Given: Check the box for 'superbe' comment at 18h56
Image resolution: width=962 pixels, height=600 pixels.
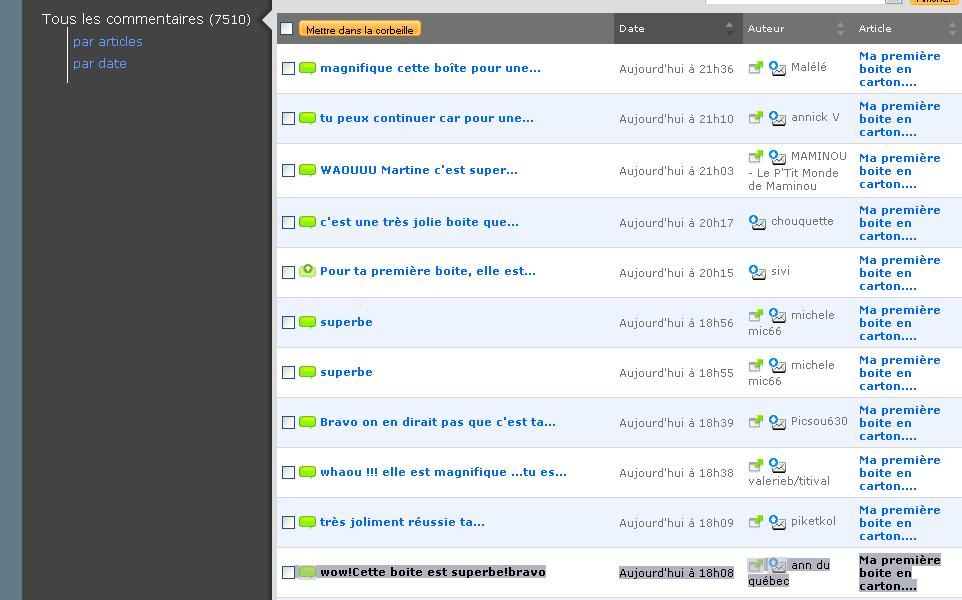Looking at the screenshot, I should point(288,323).
